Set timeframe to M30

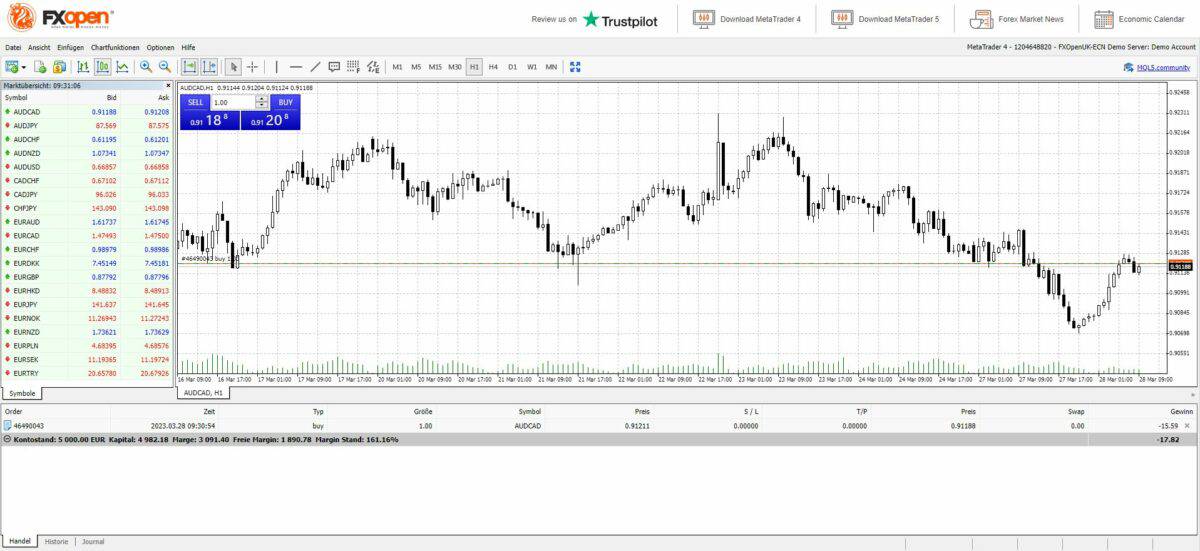pyautogui.click(x=455, y=67)
